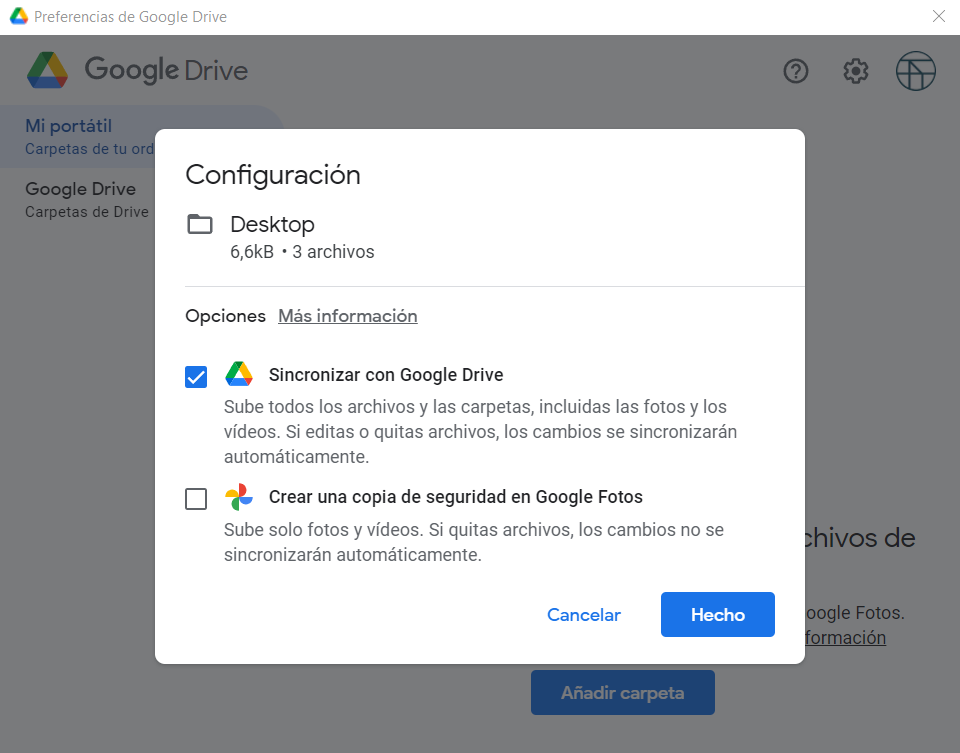Image resolution: width=960 pixels, height=753 pixels.
Task: Open the account avatar icon
Action: point(915,71)
